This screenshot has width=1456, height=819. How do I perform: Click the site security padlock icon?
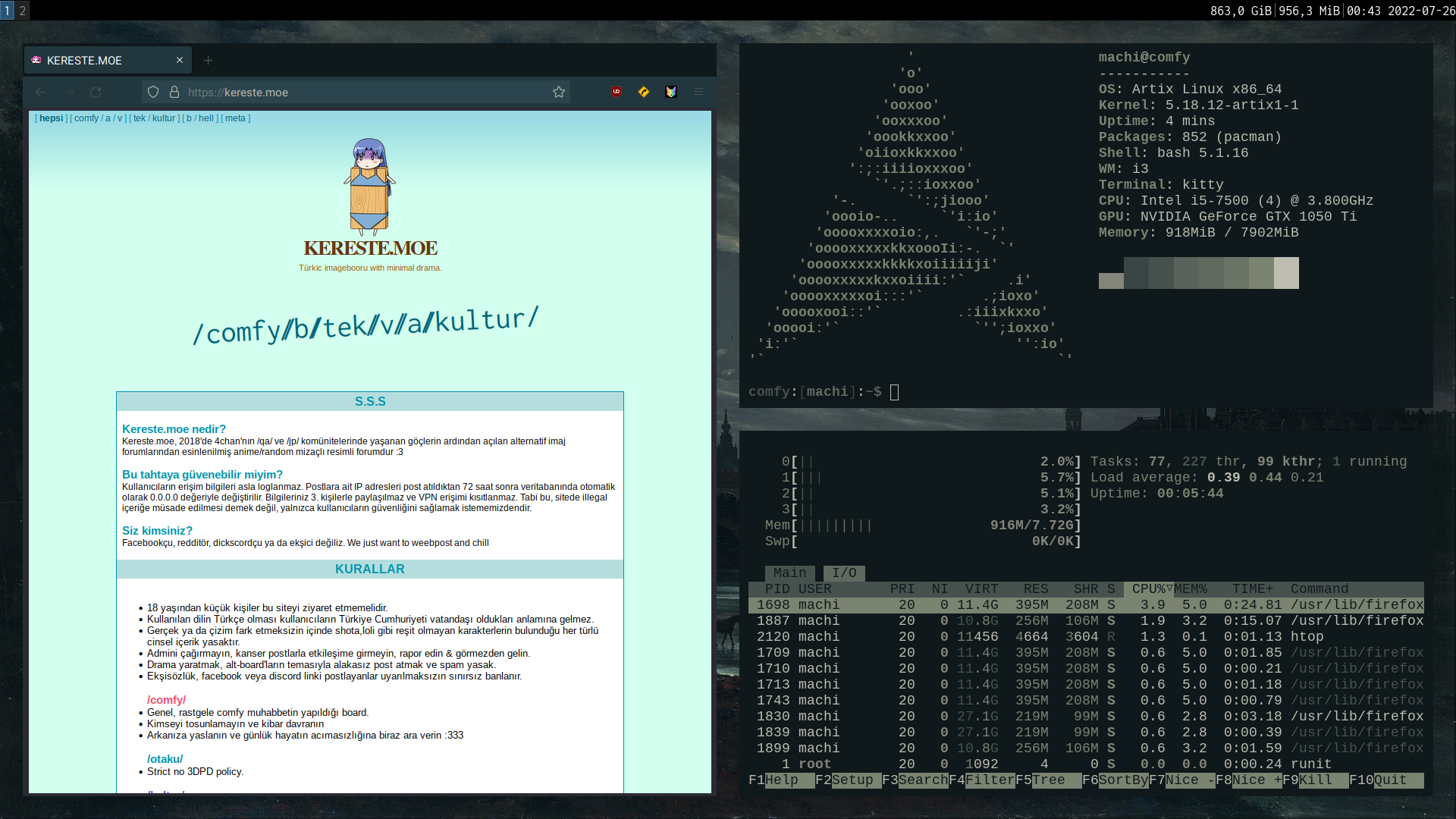[174, 92]
